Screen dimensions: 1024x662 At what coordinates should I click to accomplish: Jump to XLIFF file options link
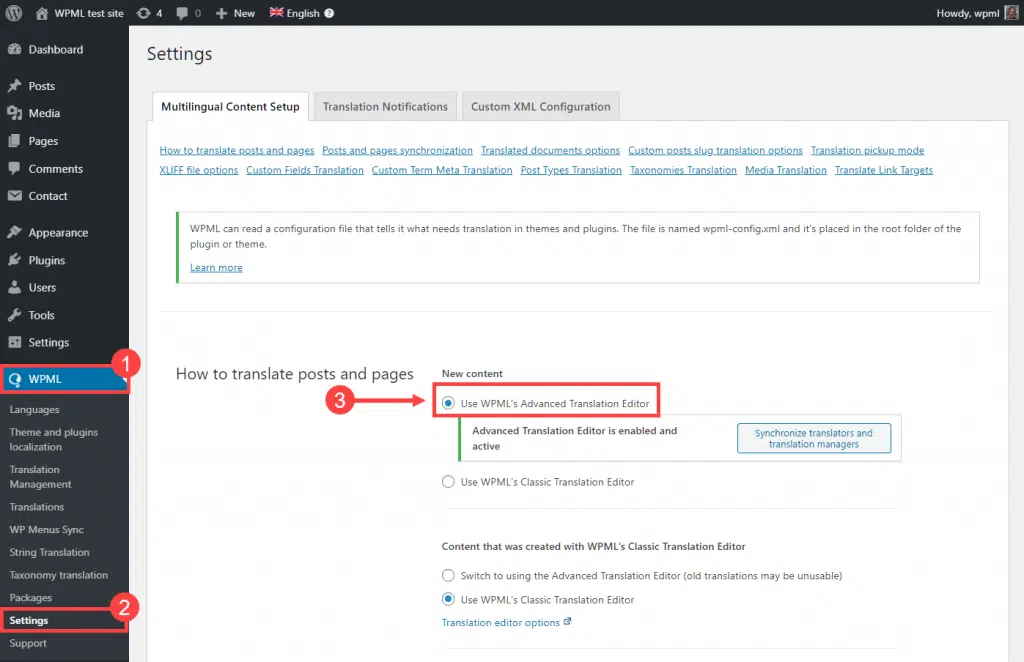(x=199, y=170)
